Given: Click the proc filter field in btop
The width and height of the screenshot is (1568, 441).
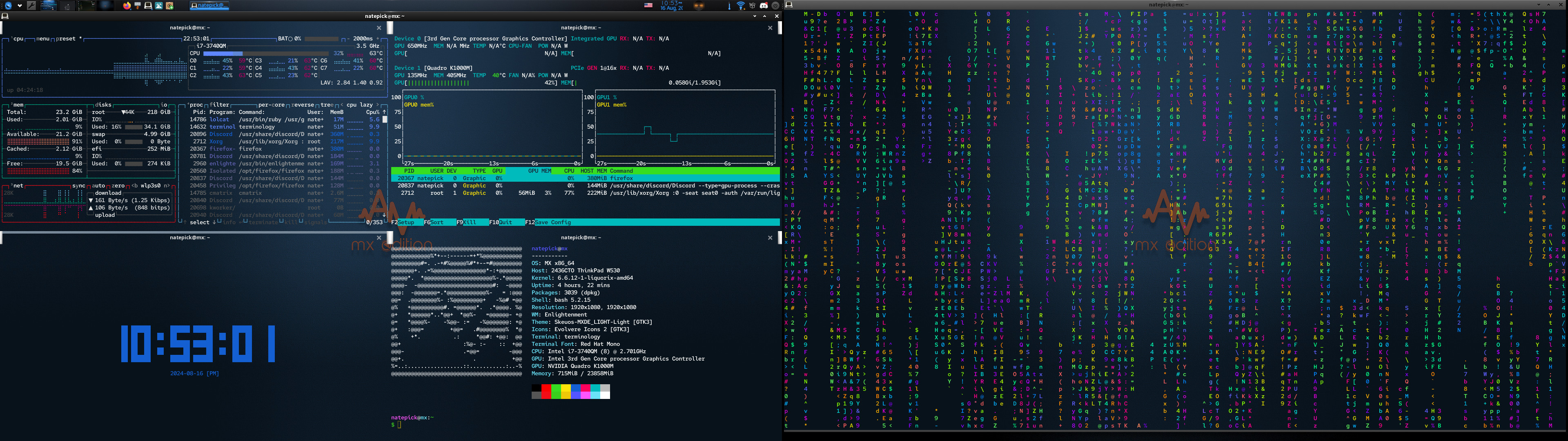Looking at the screenshot, I should (x=219, y=105).
